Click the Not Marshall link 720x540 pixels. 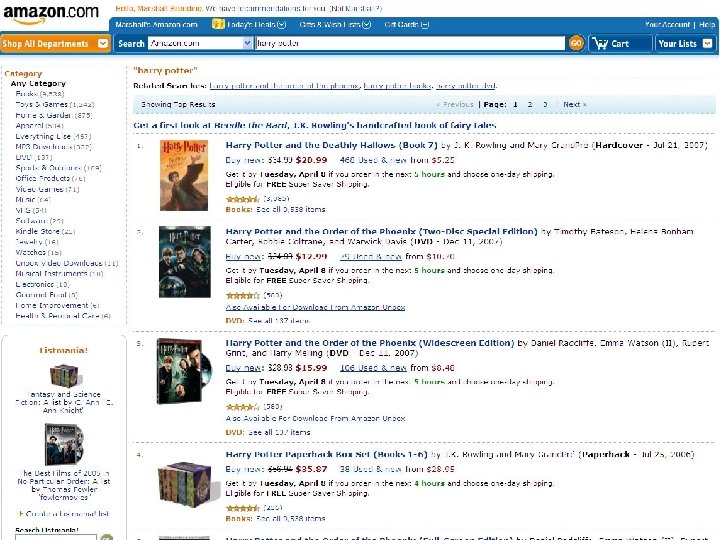pos(355,8)
